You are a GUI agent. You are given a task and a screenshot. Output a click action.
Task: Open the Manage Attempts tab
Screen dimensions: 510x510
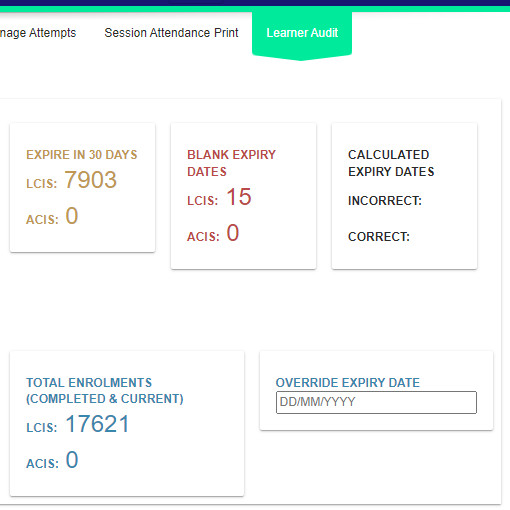pyautogui.click(x=38, y=33)
